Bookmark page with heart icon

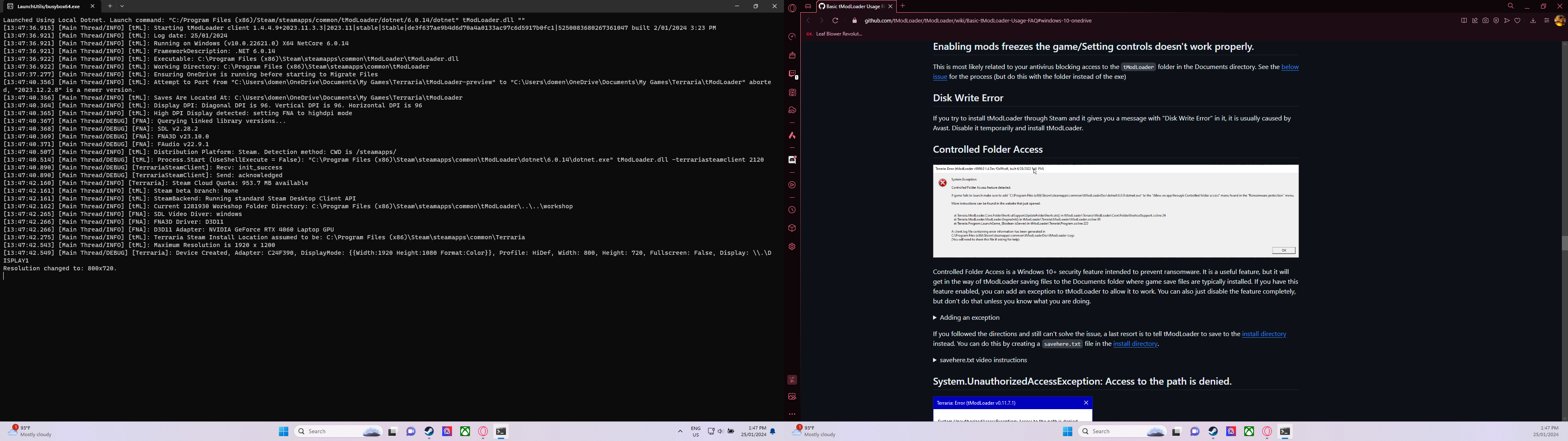click(x=1517, y=21)
